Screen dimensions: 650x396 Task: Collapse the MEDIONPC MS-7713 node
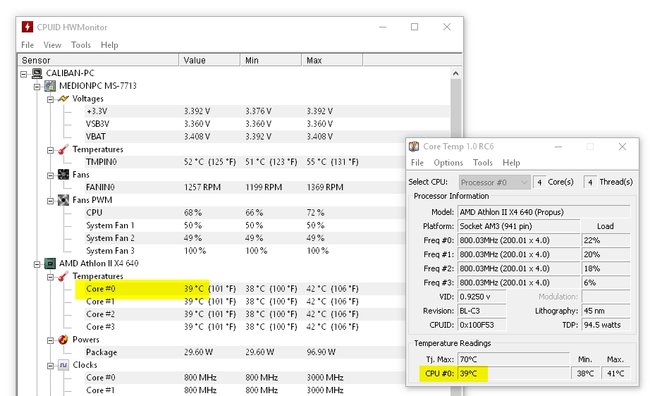37,86
